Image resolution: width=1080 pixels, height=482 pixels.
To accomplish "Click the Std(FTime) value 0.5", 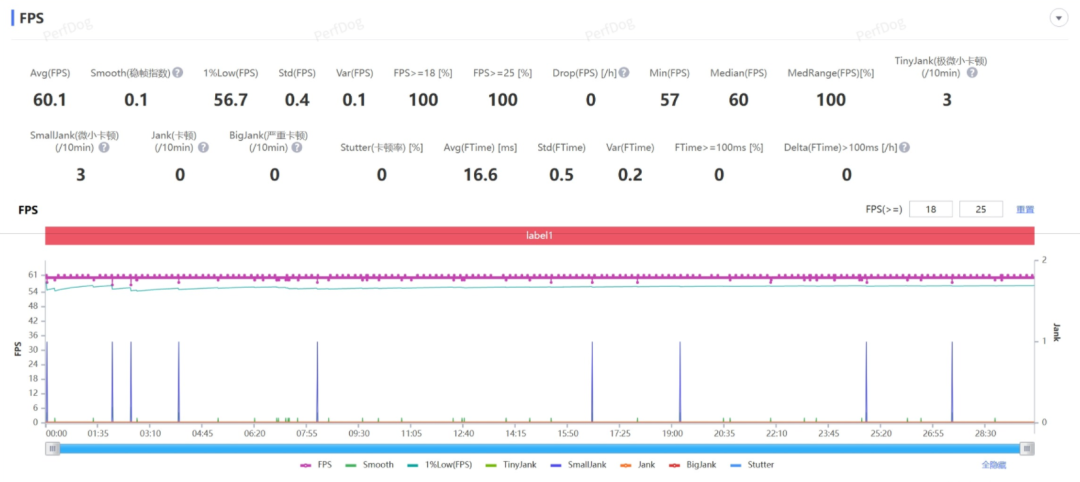I will tap(561, 175).
